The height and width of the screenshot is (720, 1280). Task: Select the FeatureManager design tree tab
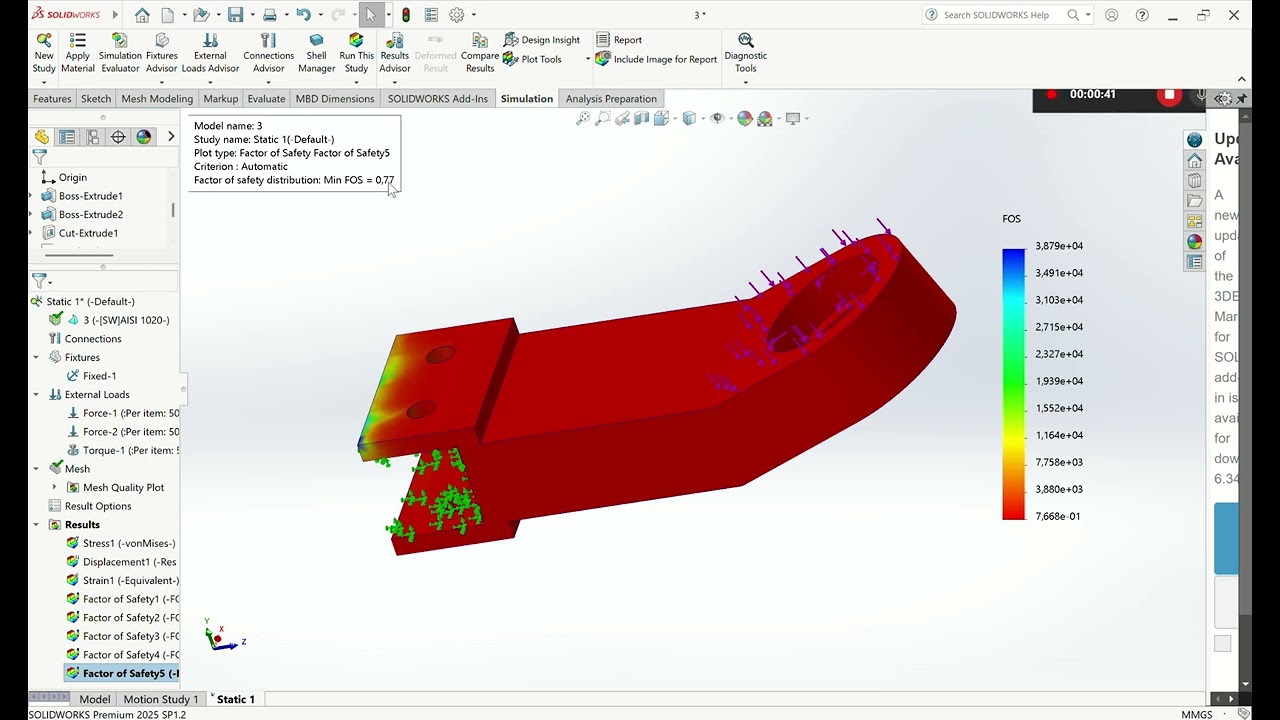point(41,137)
